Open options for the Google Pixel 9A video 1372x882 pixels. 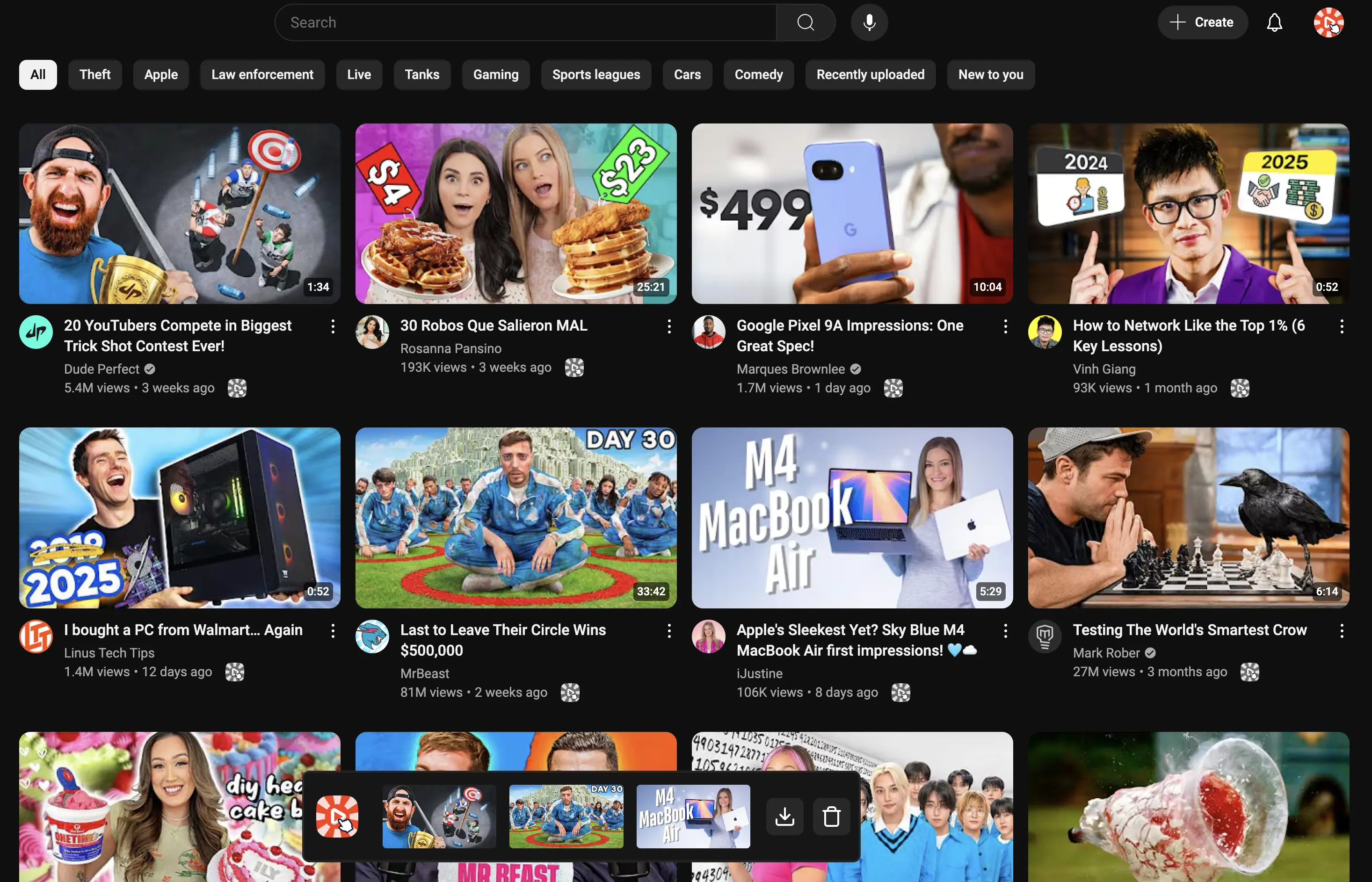click(x=1005, y=326)
